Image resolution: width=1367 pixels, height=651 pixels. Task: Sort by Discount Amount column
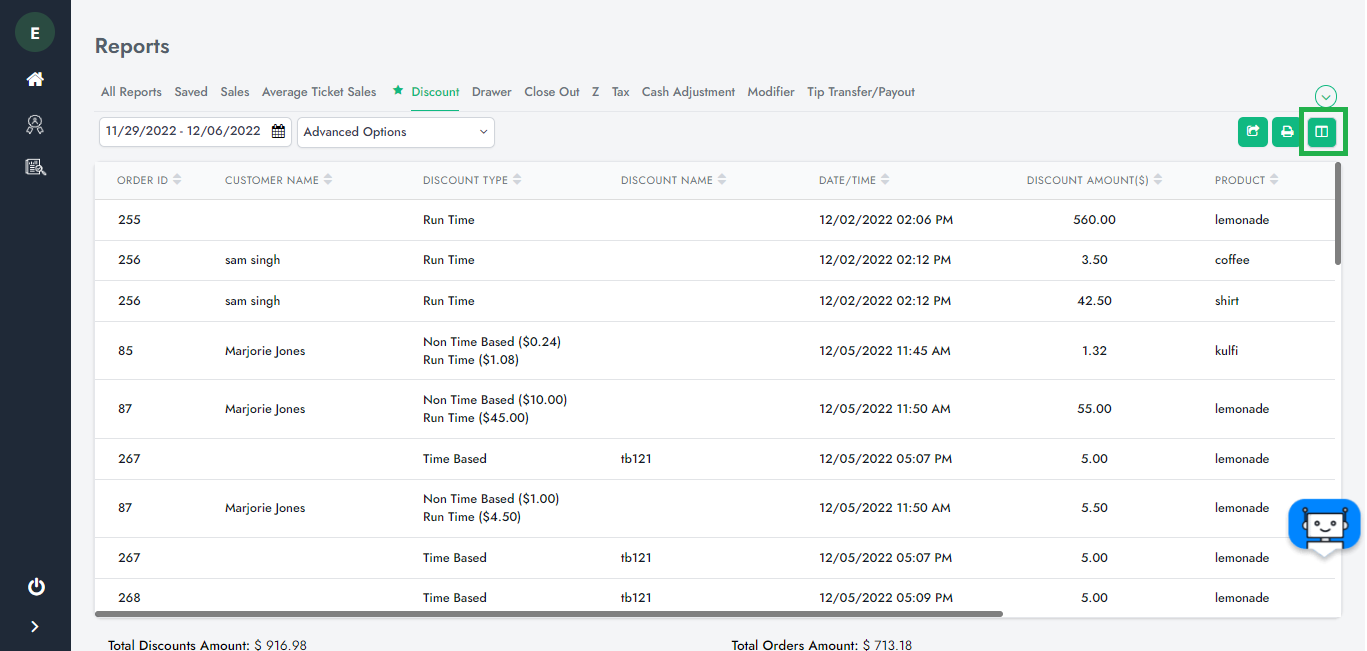point(1093,180)
